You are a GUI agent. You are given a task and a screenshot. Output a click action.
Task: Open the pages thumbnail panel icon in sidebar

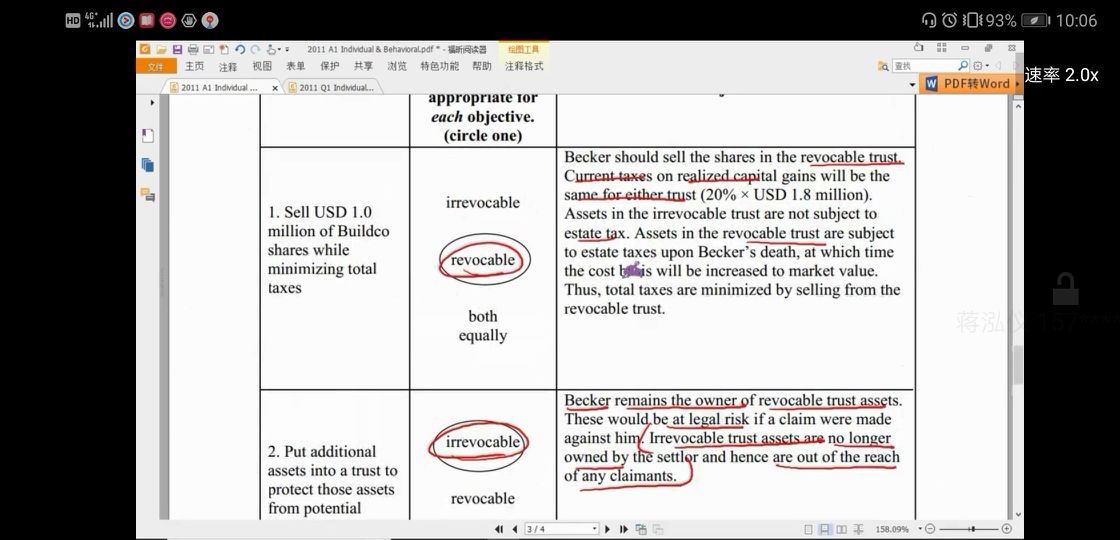[147, 165]
